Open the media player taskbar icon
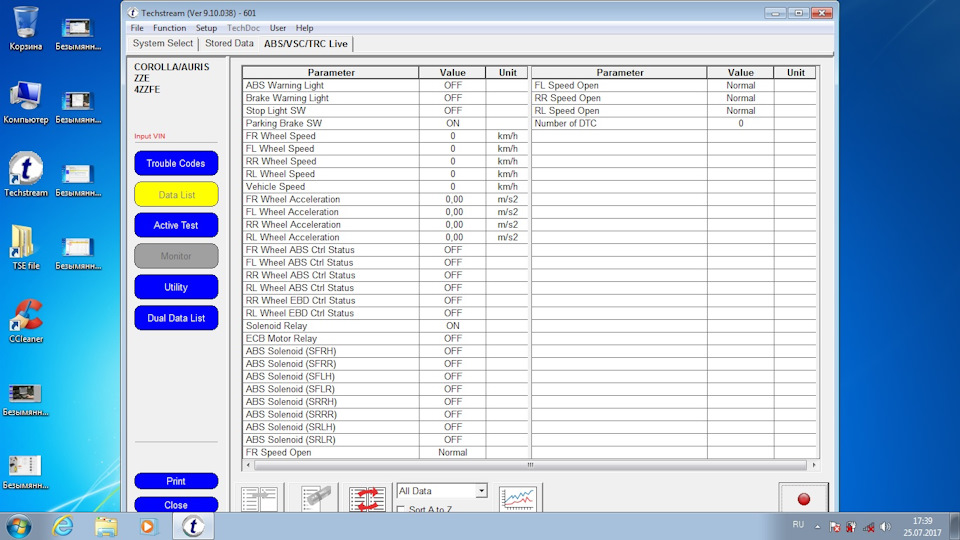This screenshot has width=960, height=540. tap(148, 527)
